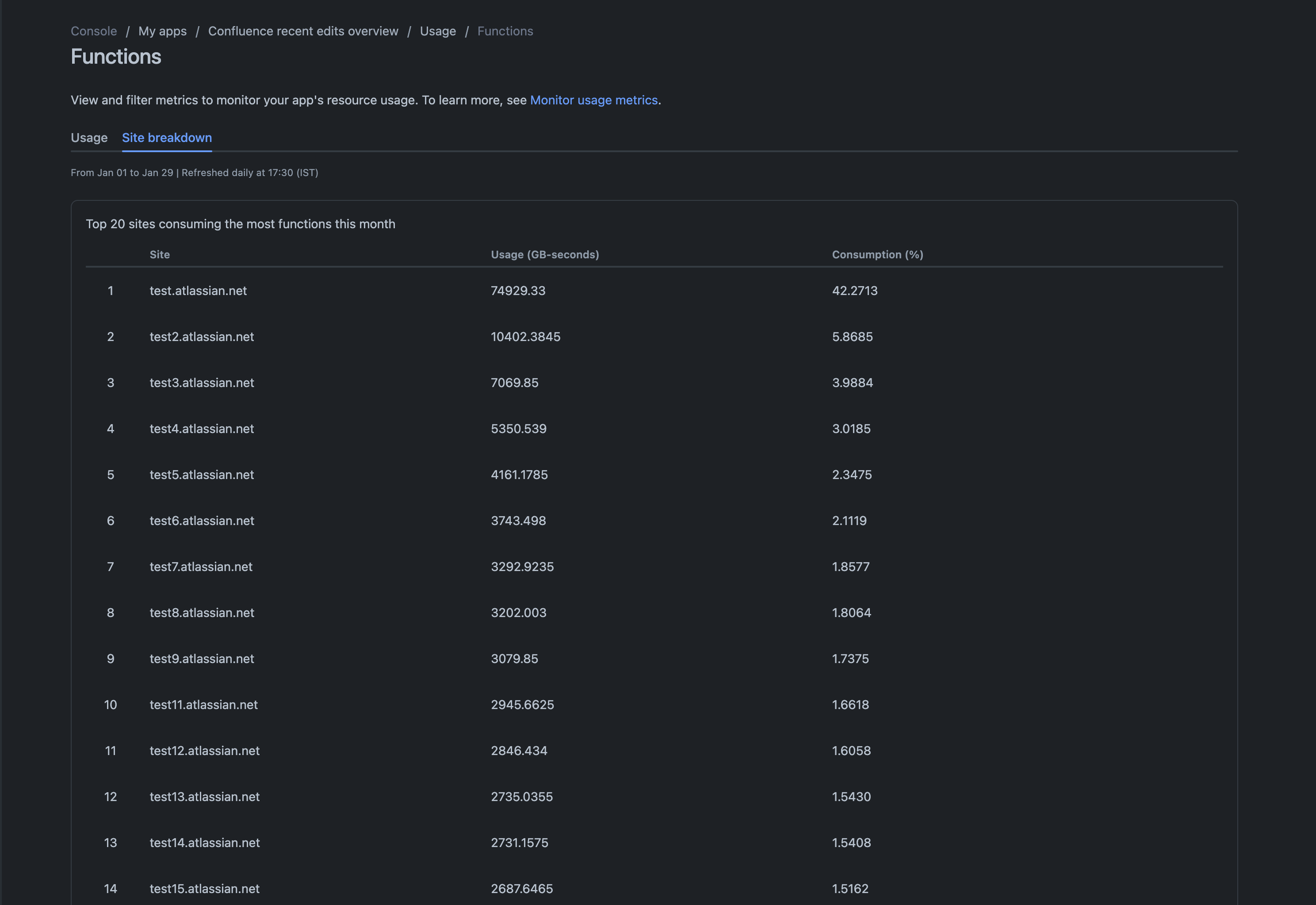Select test11.atlassian.net site name
The height and width of the screenshot is (905, 1316).
[203, 704]
